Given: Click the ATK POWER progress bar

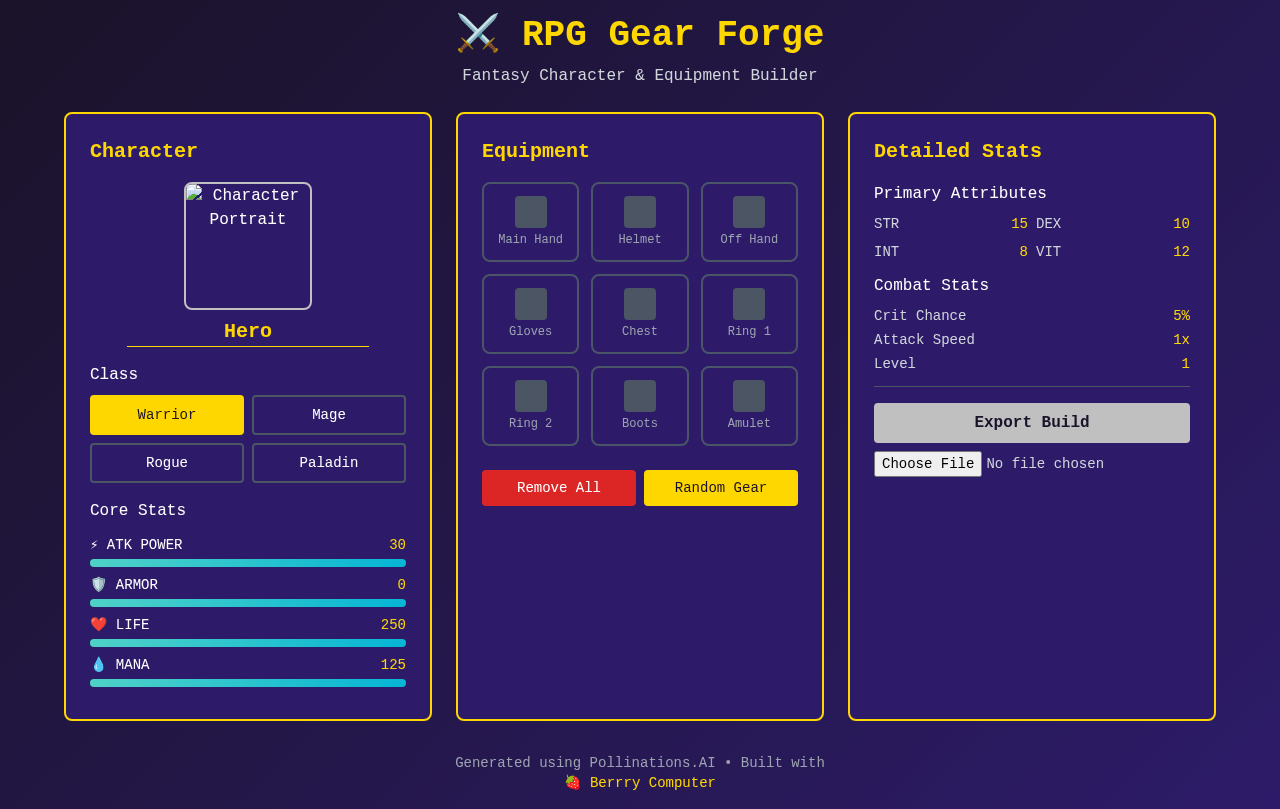Looking at the screenshot, I should click(248, 563).
